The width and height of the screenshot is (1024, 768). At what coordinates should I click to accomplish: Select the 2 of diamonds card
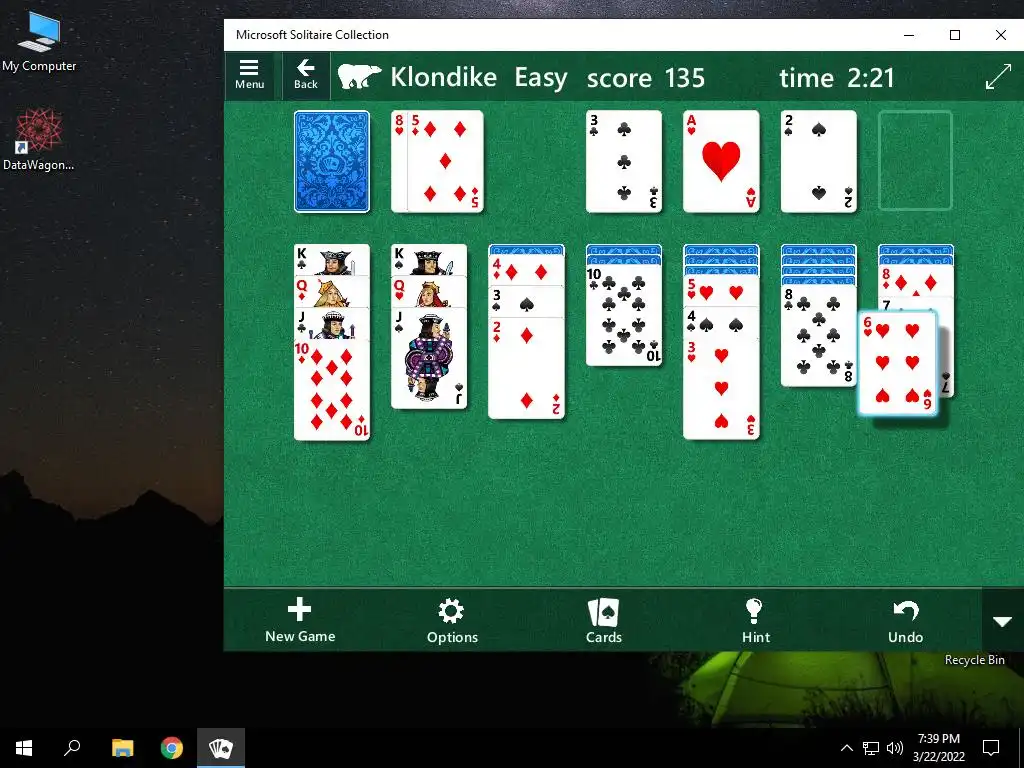[526, 368]
